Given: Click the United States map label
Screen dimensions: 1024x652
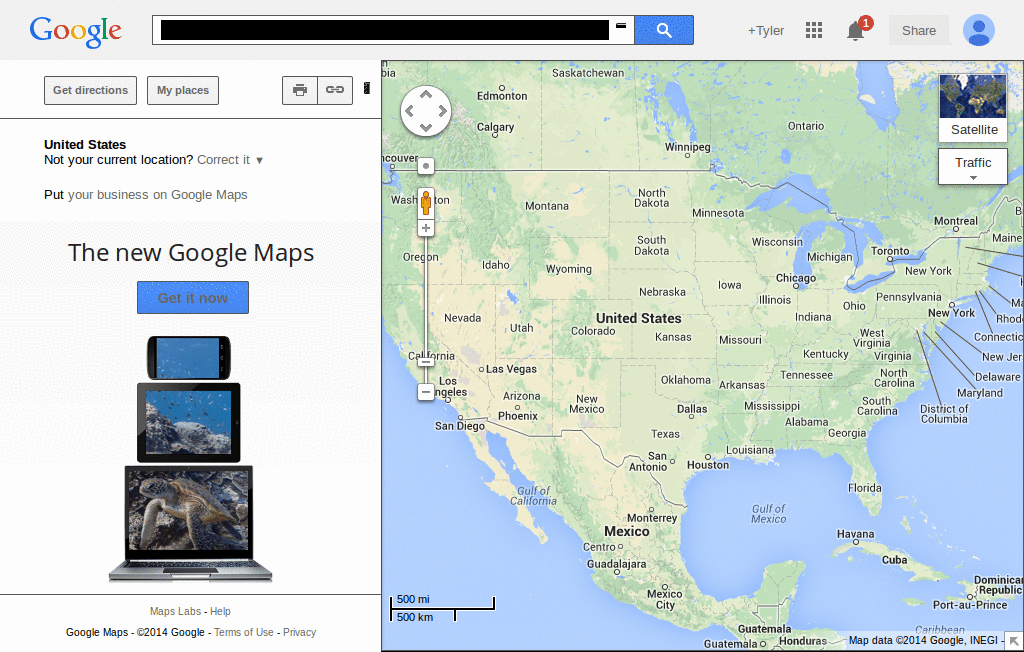Looking at the screenshot, I should pyautogui.click(x=639, y=318).
